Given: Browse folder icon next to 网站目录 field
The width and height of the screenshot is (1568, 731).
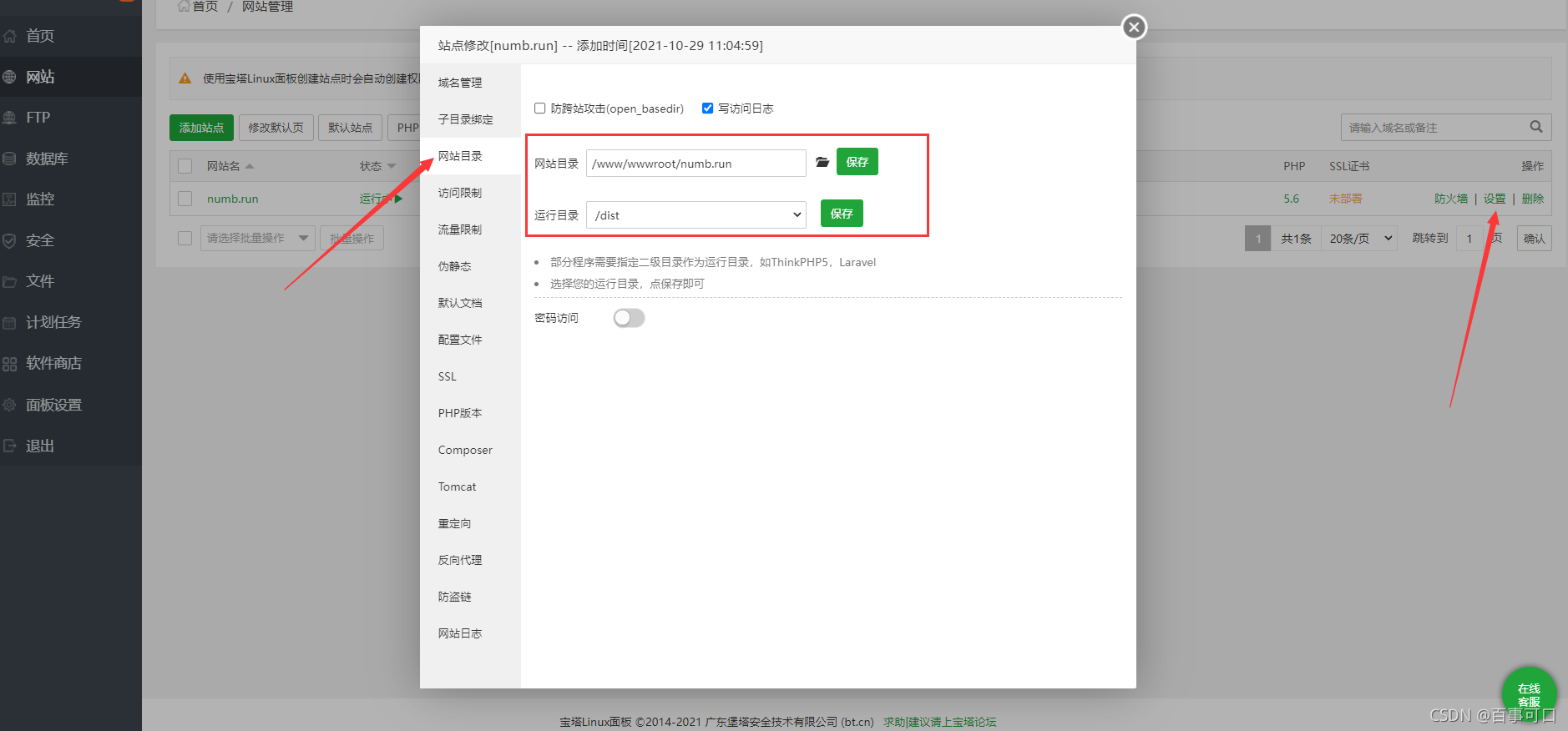Looking at the screenshot, I should (x=822, y=163).
